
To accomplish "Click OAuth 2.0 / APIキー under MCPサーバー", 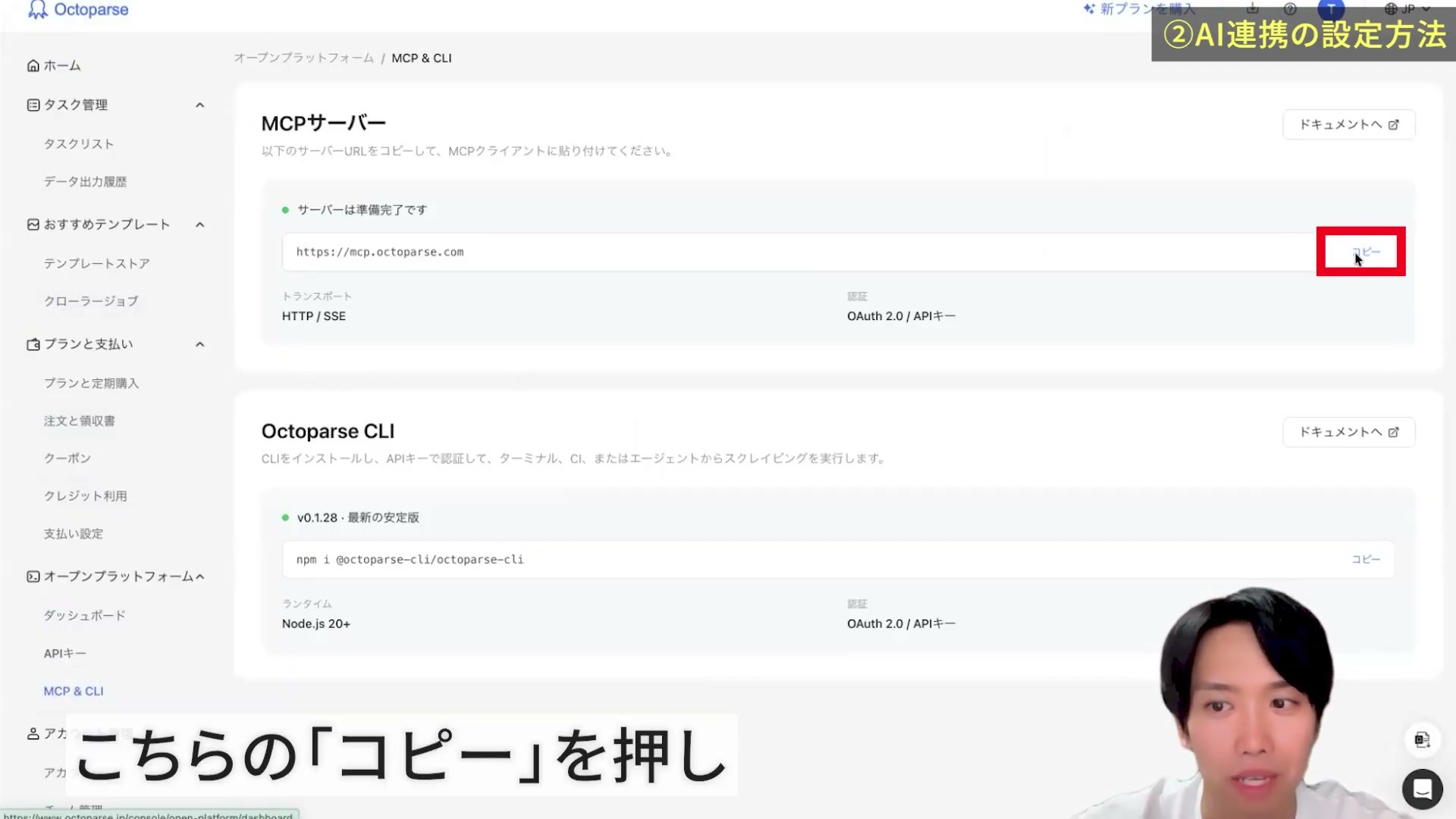I will 902,317.
